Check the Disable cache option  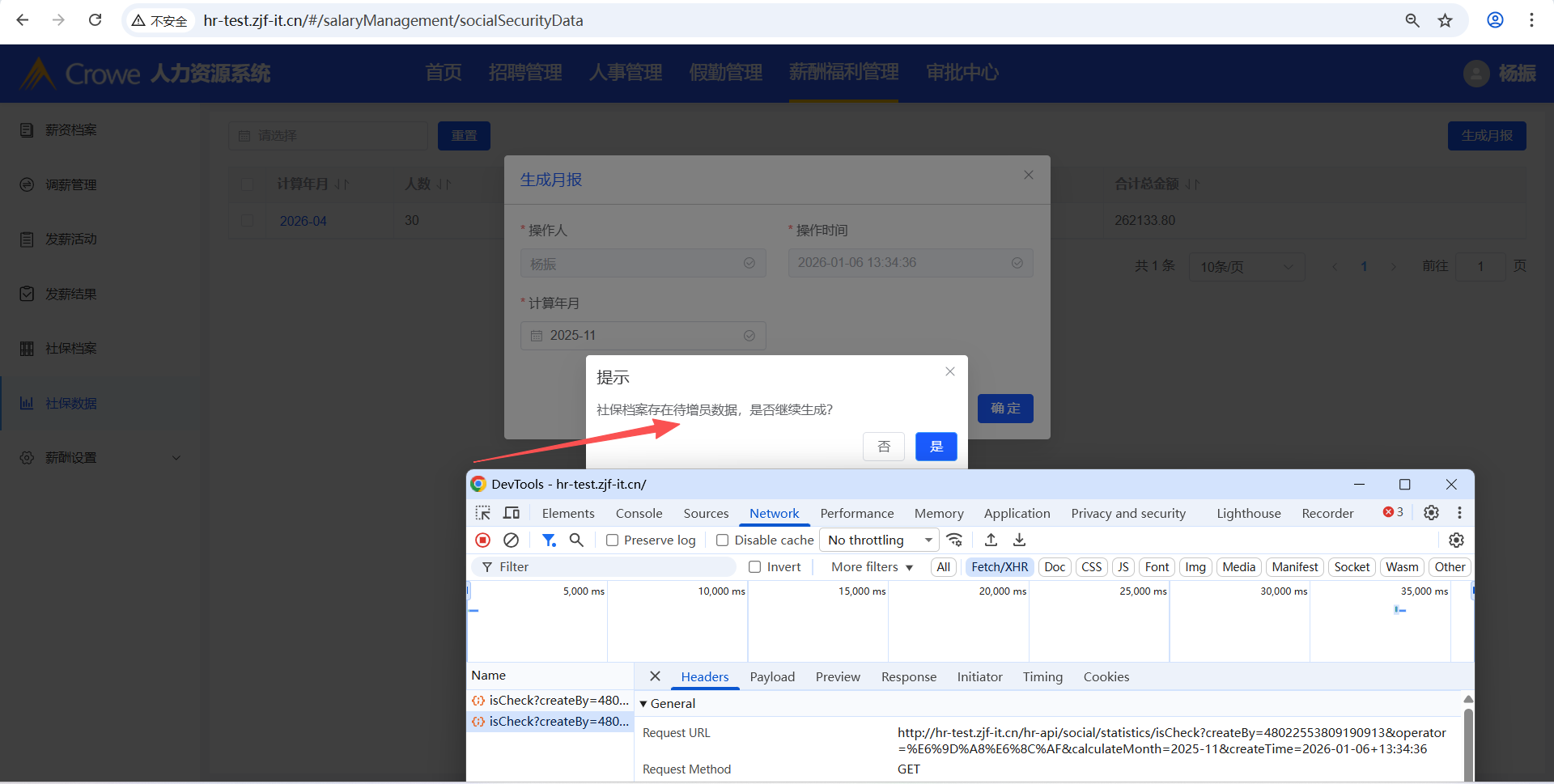click(x=723, y=540)
